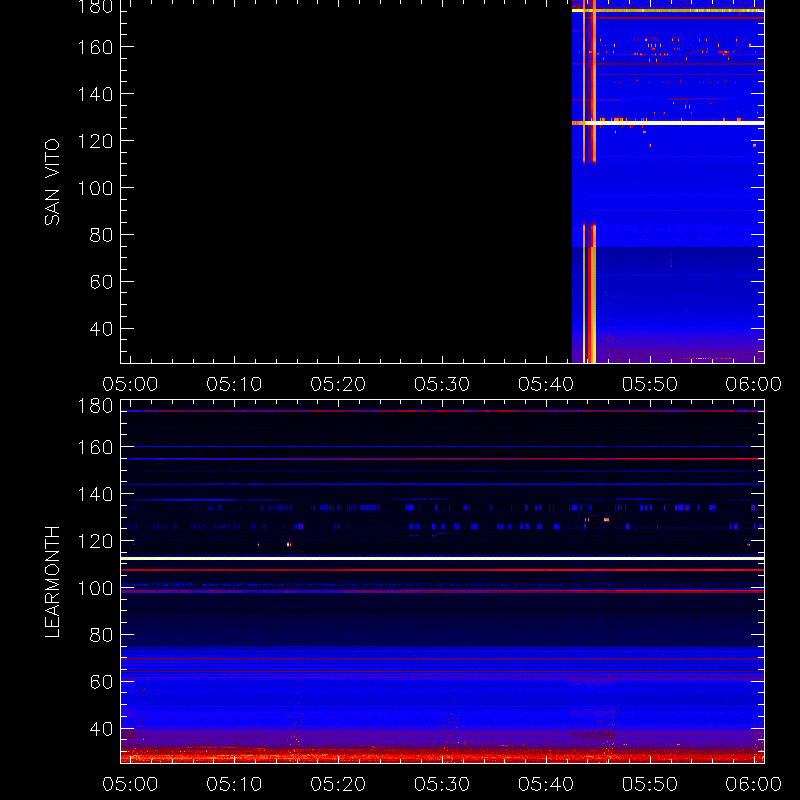The image size is (800, 800).
Task: Click 05:10 time label under SAN VITO plot
Action: click(x=234, y=384)
